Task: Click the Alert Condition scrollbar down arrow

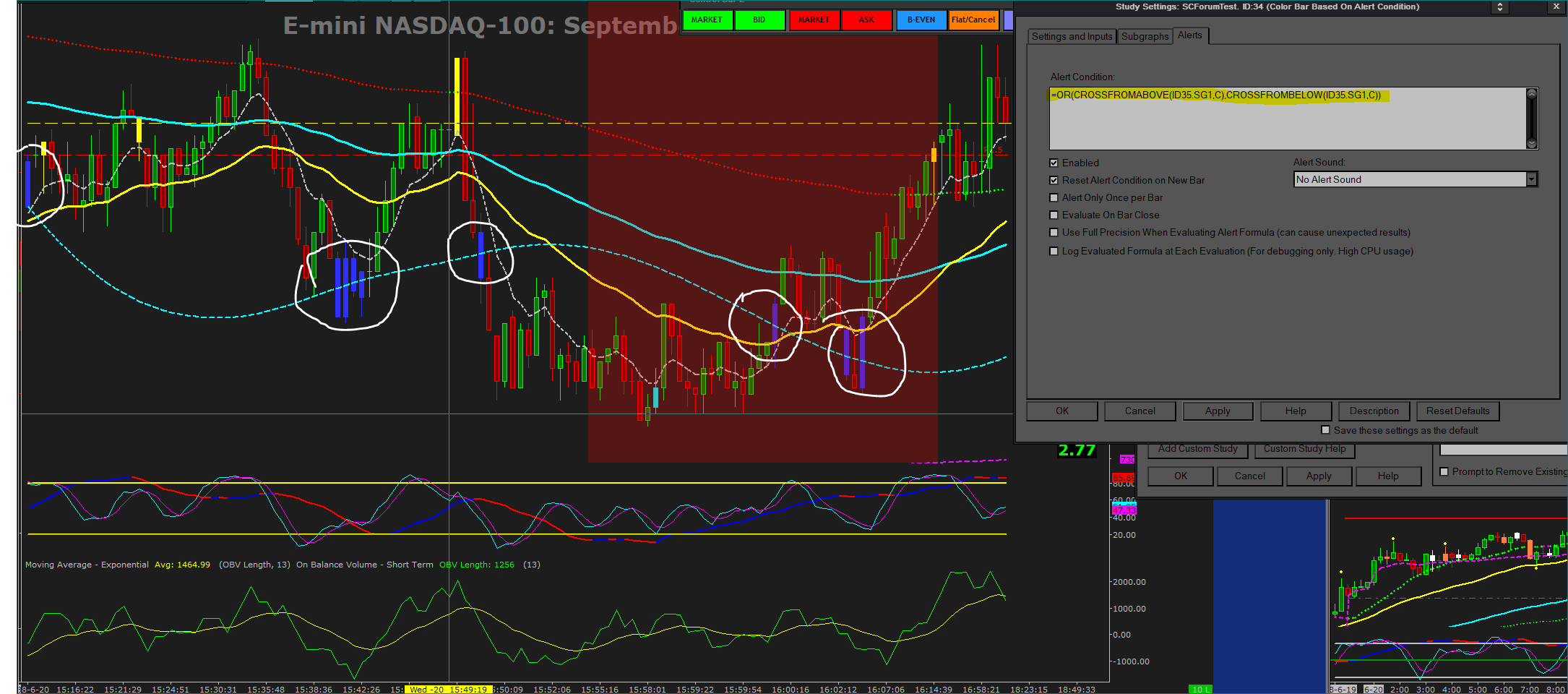Action: 1532,143
